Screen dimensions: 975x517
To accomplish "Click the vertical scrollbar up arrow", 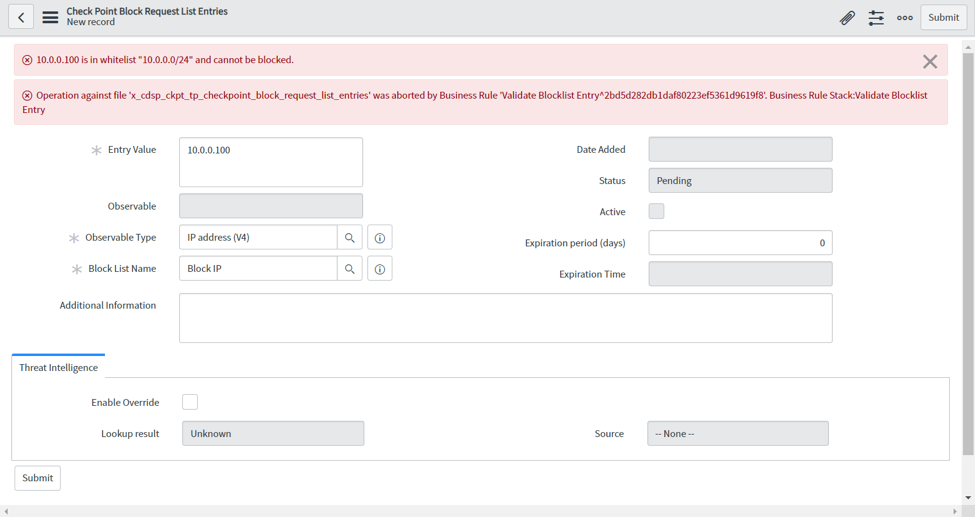I will 968,46.
